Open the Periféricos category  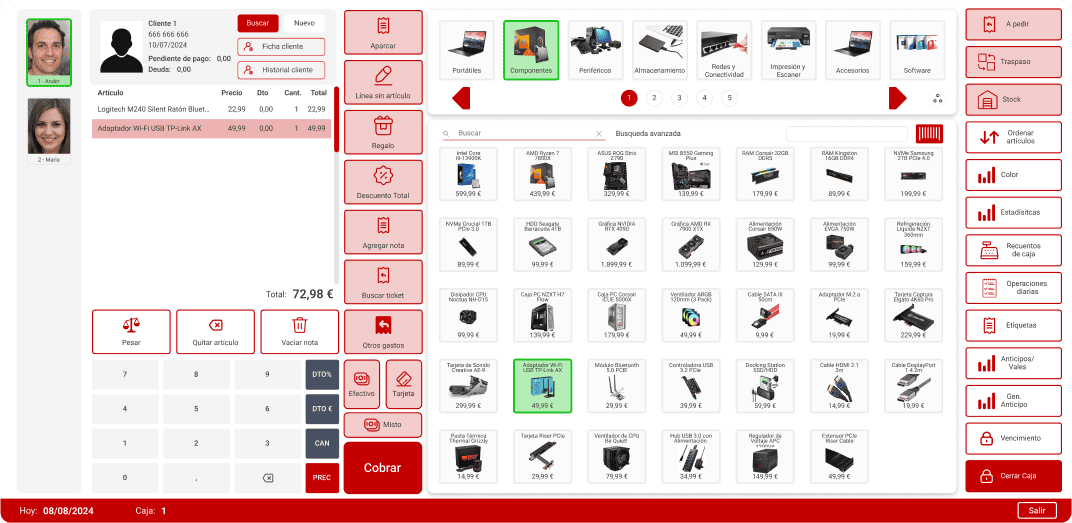pyautogui.click(x=595, y=50)
